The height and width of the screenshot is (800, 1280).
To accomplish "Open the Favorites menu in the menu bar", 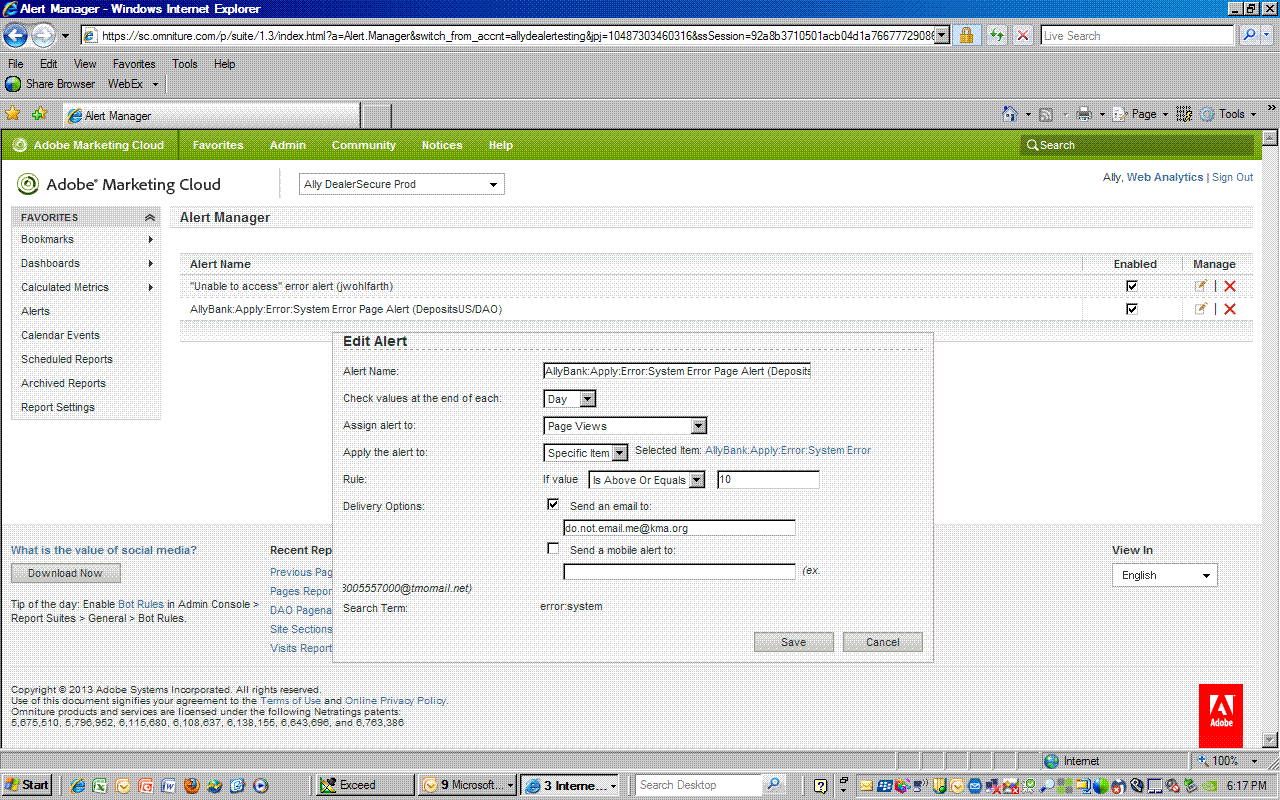I will click(134, 64).
